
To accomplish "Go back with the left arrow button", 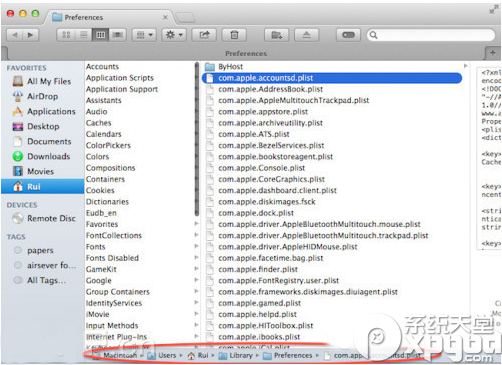I will point(15,35).
